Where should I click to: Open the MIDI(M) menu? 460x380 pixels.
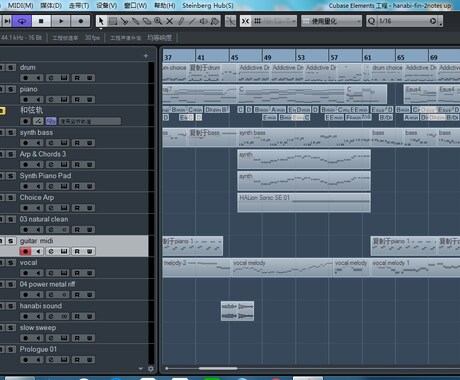(20, 6)
